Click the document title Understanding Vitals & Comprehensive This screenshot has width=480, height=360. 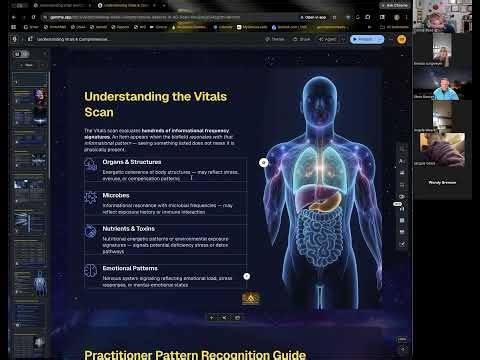(72, 39)
